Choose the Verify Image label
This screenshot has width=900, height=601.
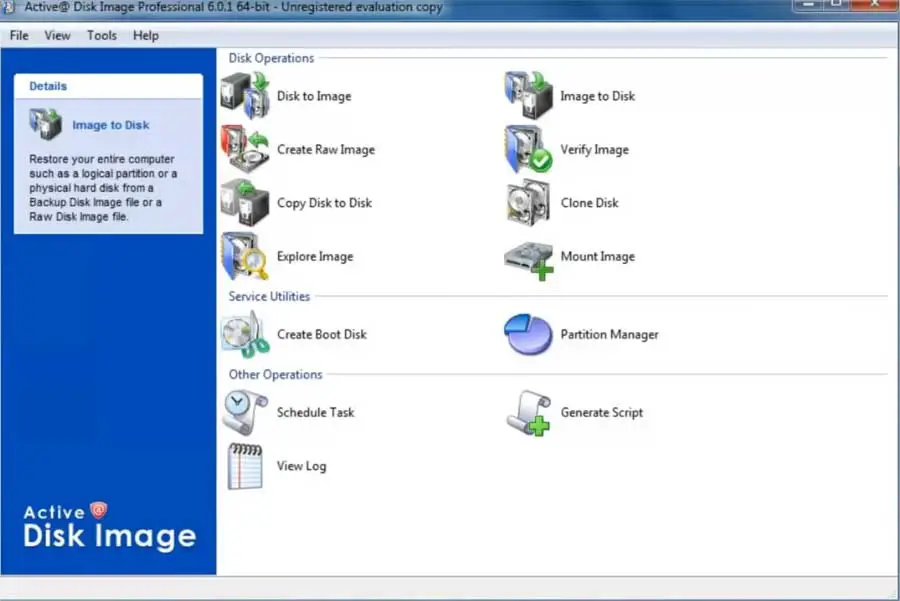(595, 150)
